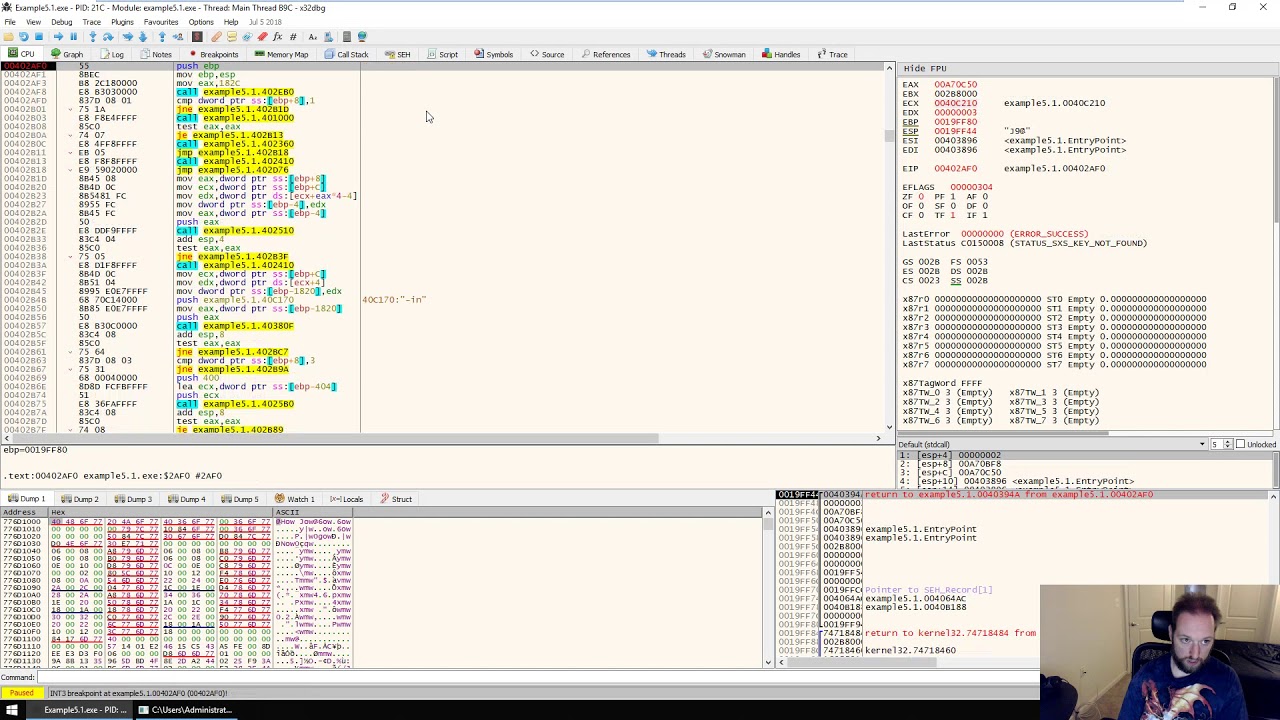Open the Debug menu

tap(61, 22)
